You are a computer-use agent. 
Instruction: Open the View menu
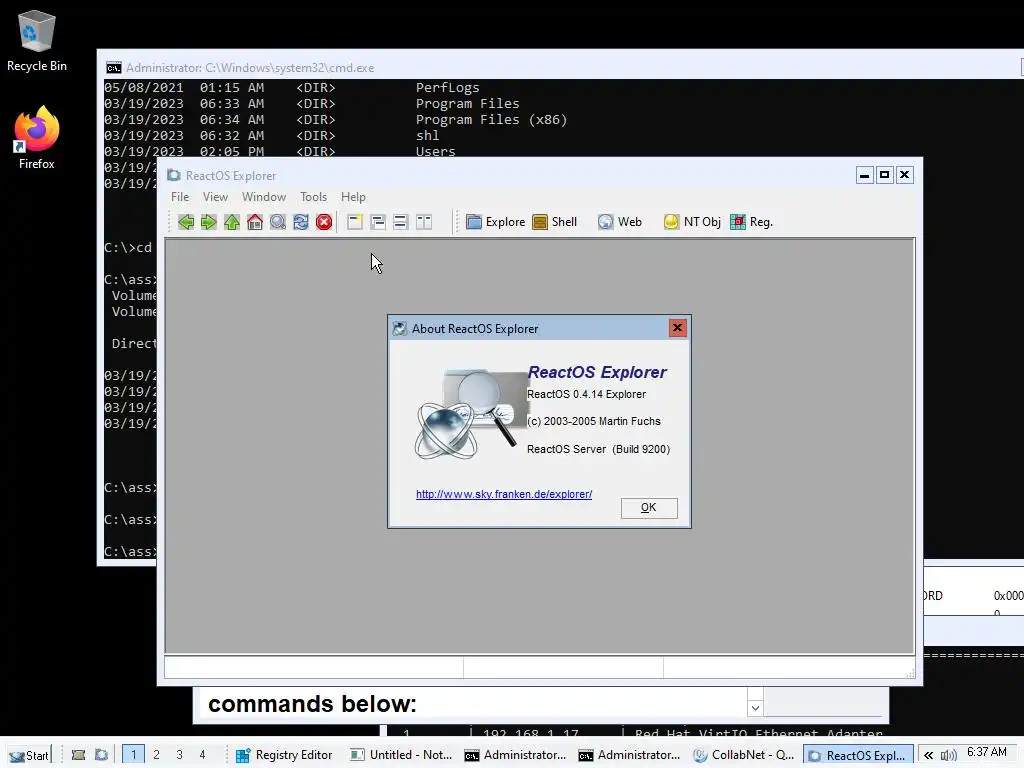click(x=215, y=197)
